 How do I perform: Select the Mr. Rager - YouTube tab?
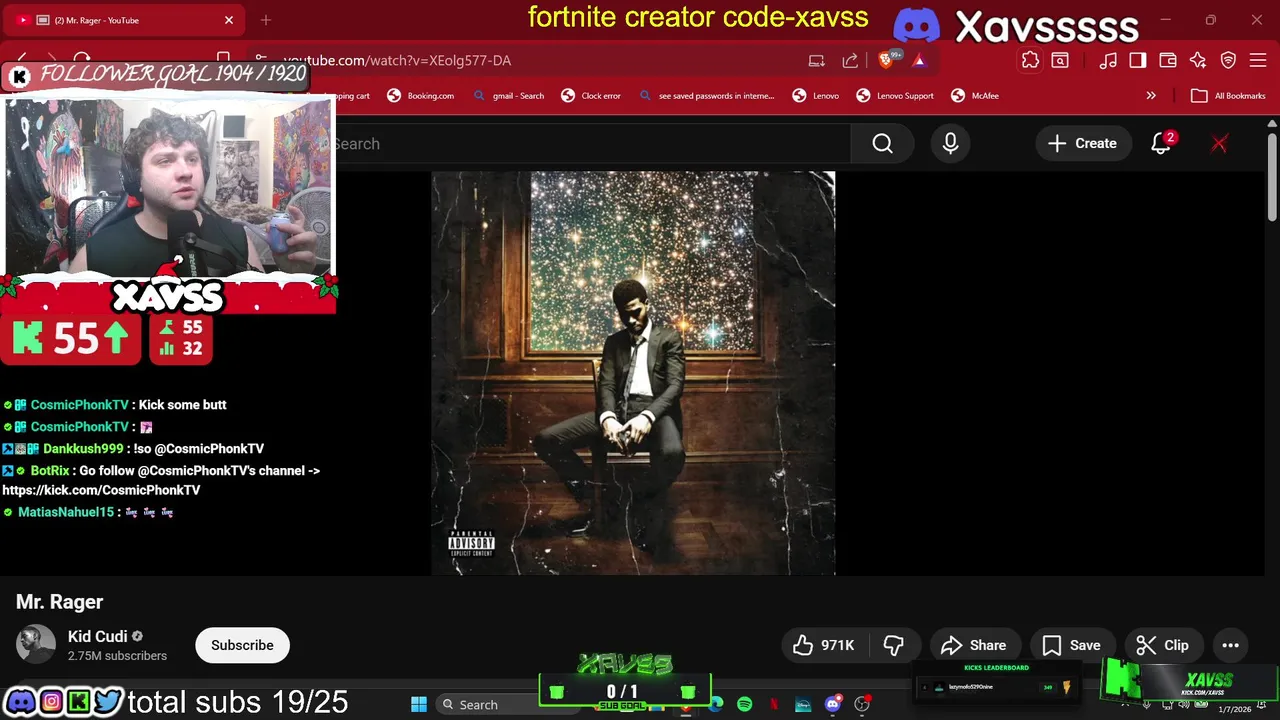pyautogui.click(x=120, y=20)
